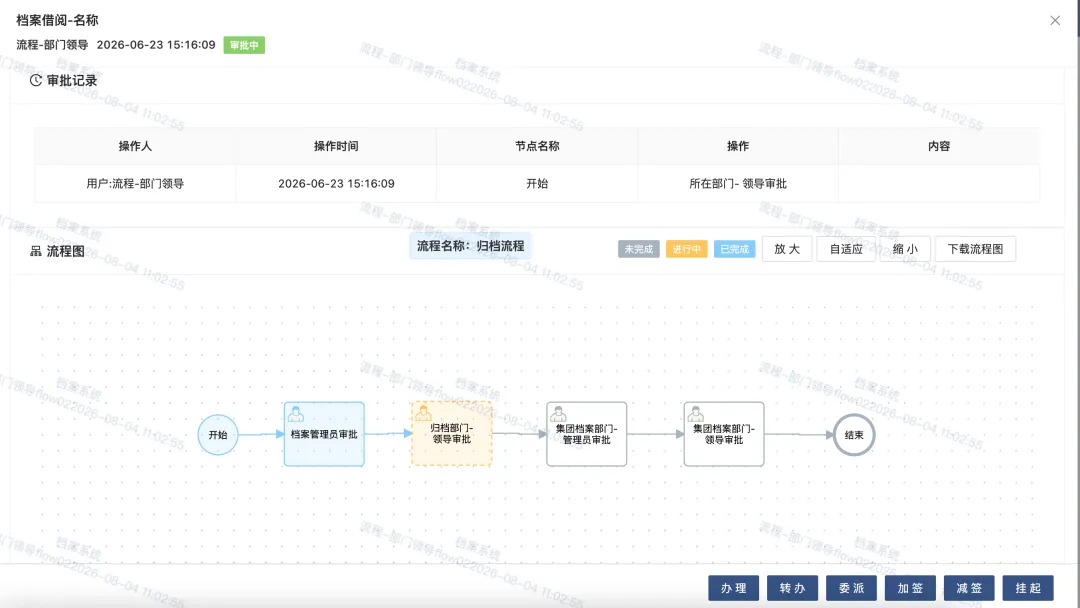Click the hierarchy icon beside 流程图
Screen dimensions: 1080x608
36,251
